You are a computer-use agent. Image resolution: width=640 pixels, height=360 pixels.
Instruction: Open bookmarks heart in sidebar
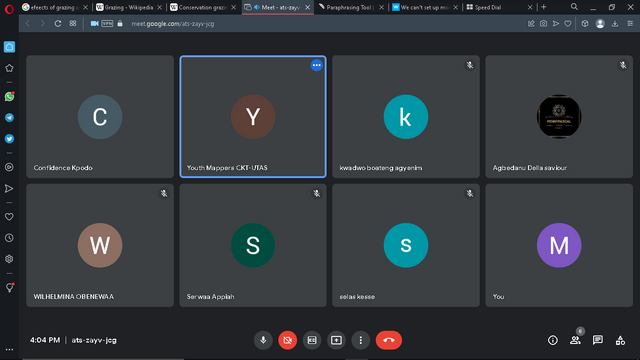[9, 217]
